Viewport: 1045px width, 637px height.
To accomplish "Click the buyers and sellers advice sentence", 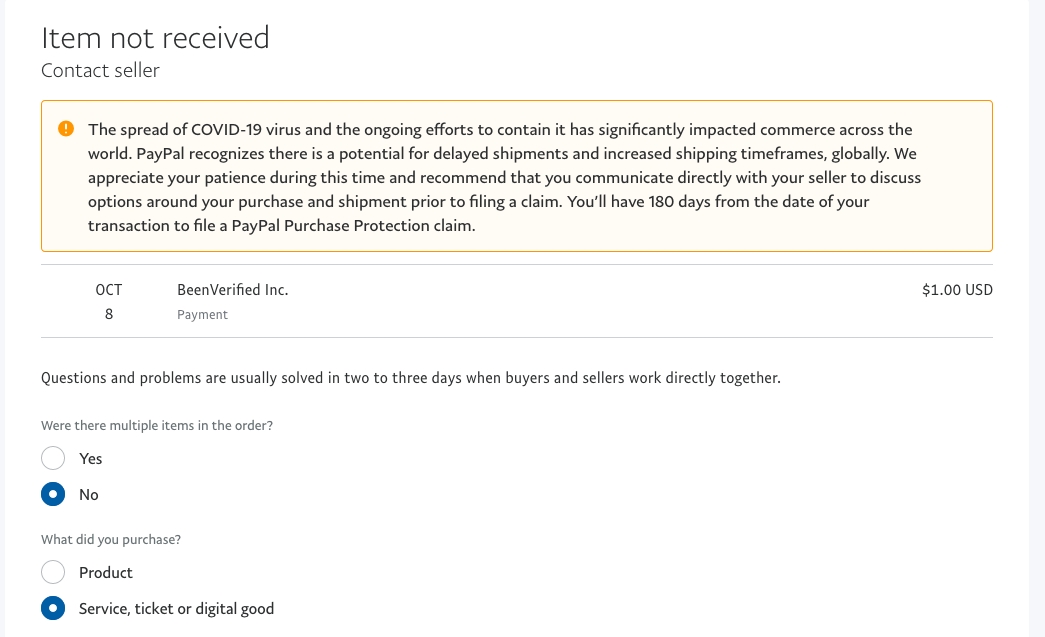I will (410, 378).
